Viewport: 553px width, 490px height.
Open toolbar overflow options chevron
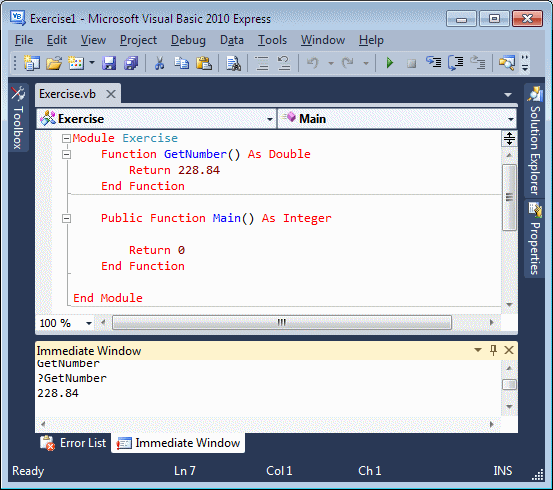(x=525, y=63)
